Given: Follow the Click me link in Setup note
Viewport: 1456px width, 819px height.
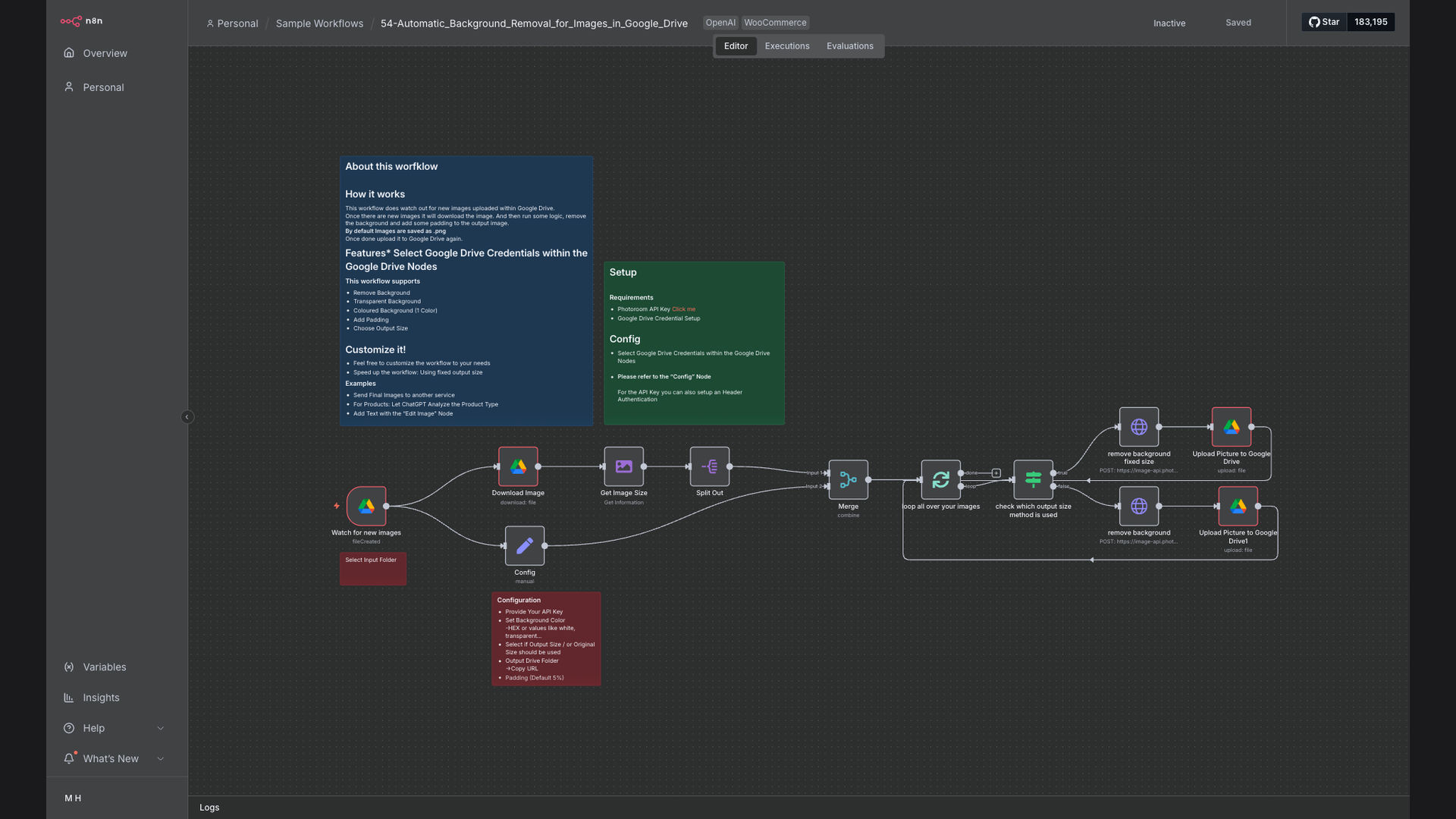Looking at the screenshot, I should tap(683, 309).
